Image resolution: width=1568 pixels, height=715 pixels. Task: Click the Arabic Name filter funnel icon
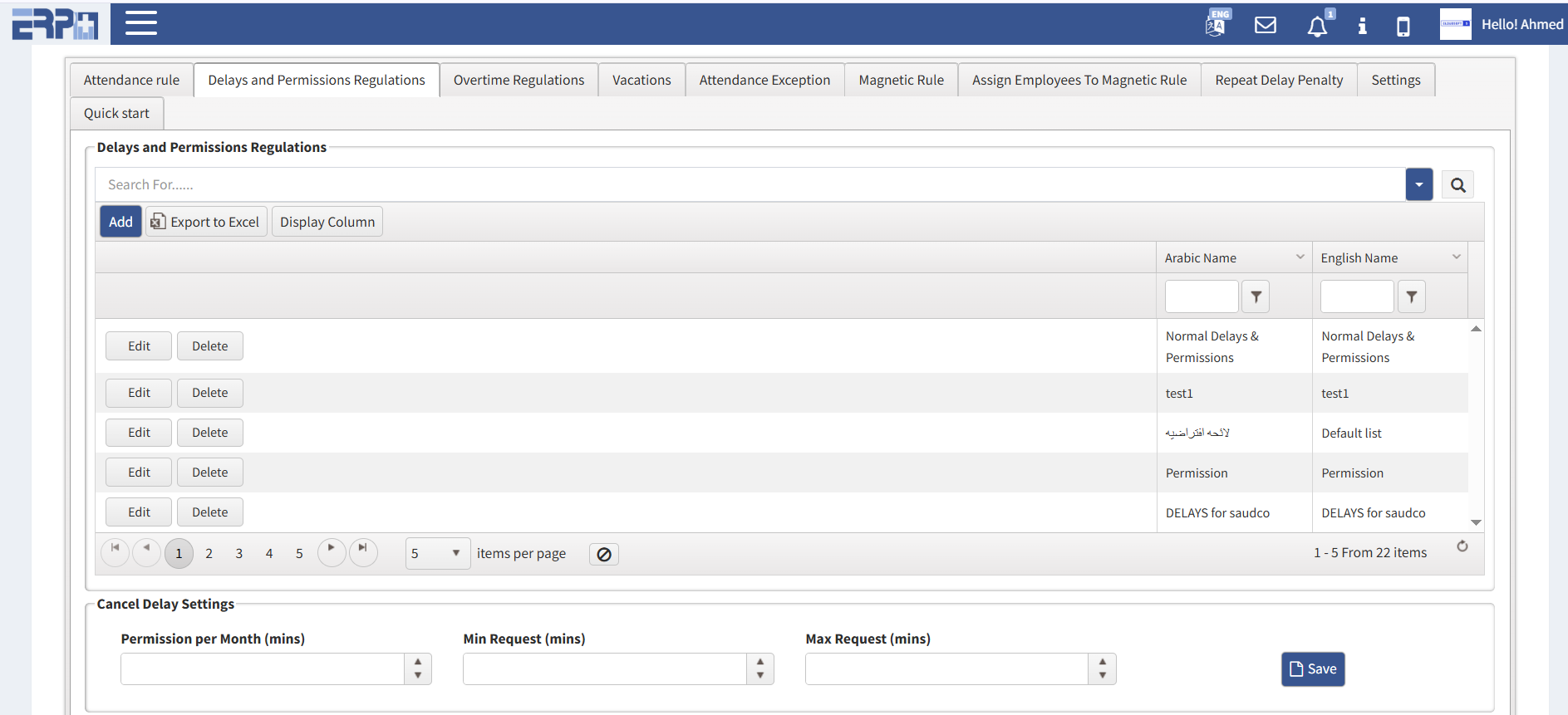coord(1256,296)
